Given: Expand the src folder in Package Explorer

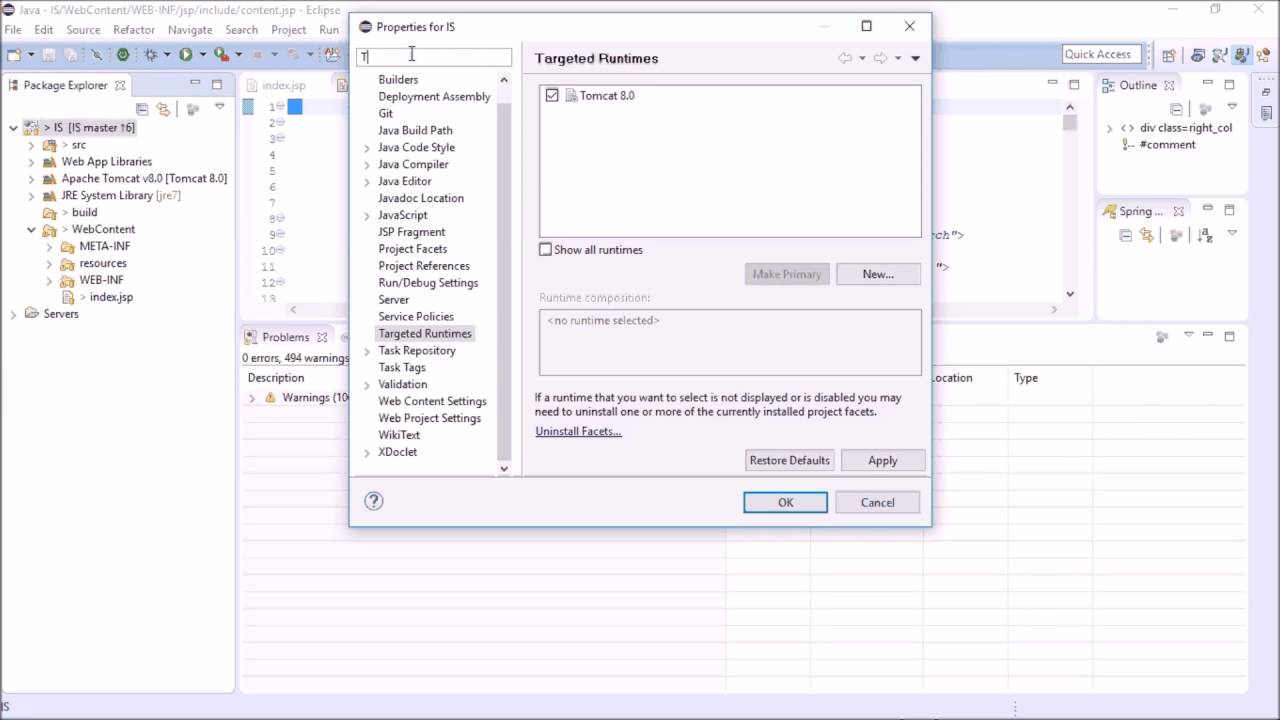Looking at the screenshot, I should coord(31,145).
